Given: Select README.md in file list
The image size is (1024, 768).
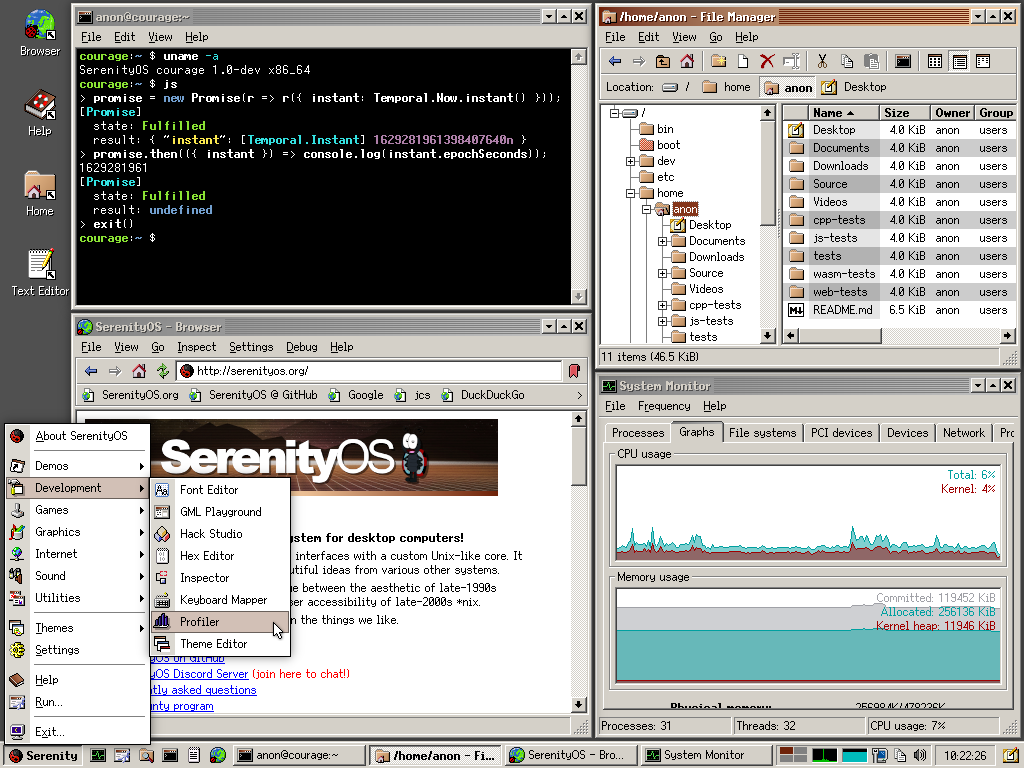Looking at the screenshot, I should [x=900, y=310].
